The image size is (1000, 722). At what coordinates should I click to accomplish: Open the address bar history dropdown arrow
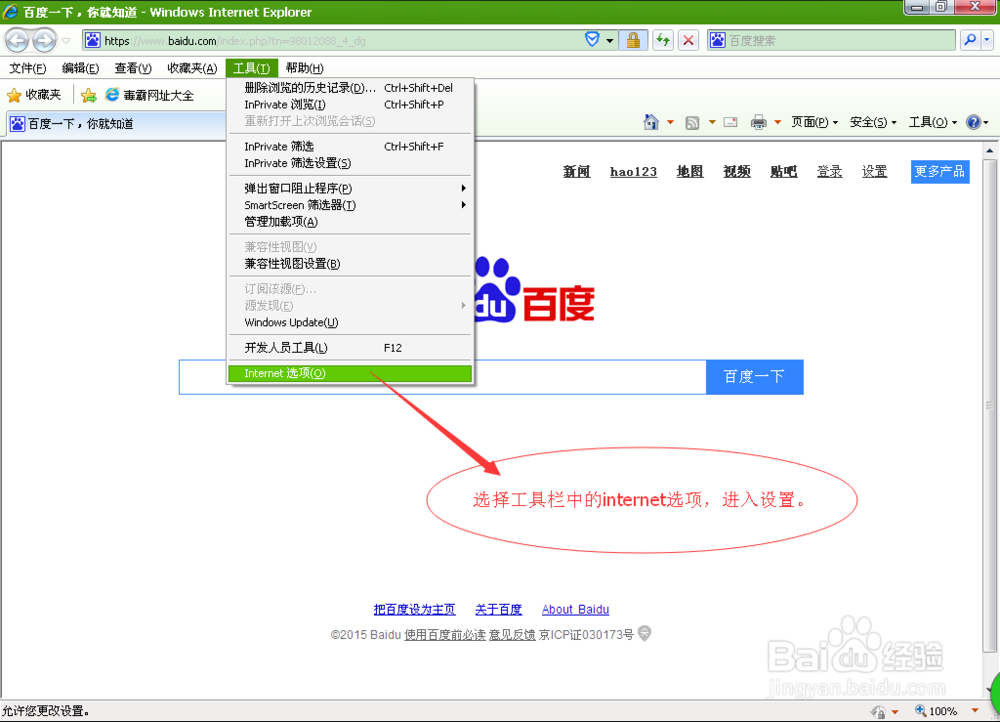point(610,41)
